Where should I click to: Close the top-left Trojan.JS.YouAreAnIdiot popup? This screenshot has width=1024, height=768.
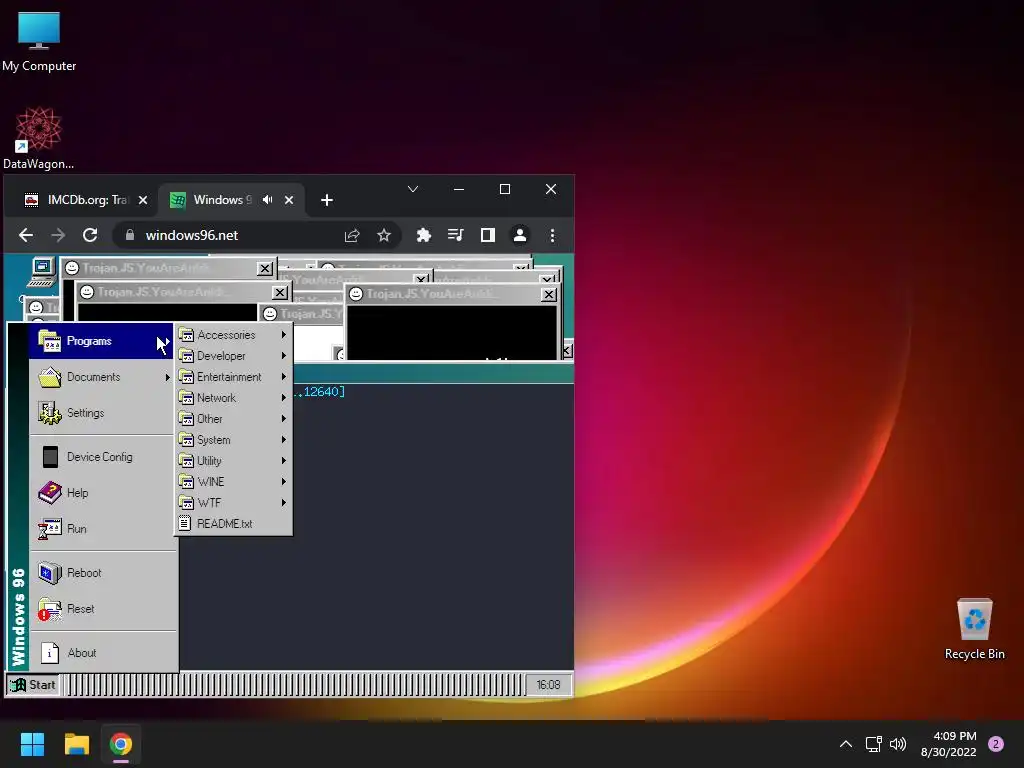point(264,268)
